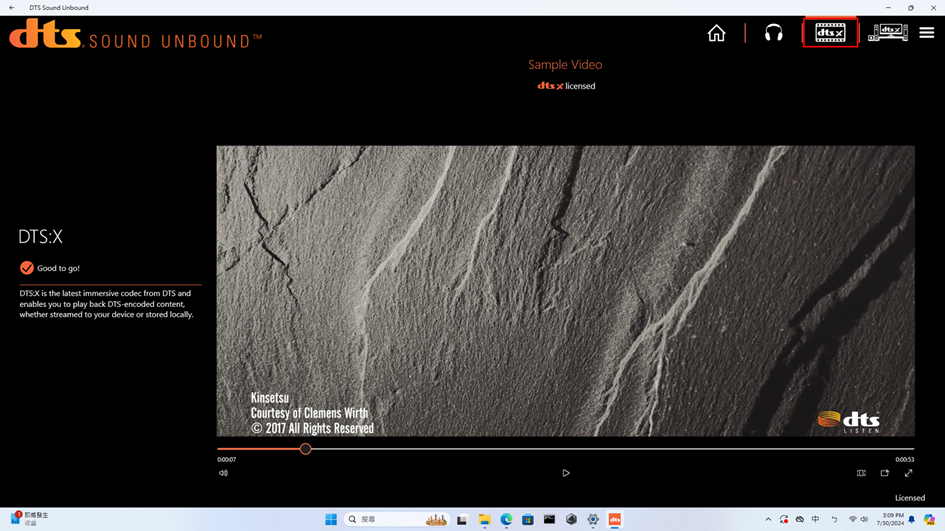Open the clock showing 3:09 PM

coord(892,520)
